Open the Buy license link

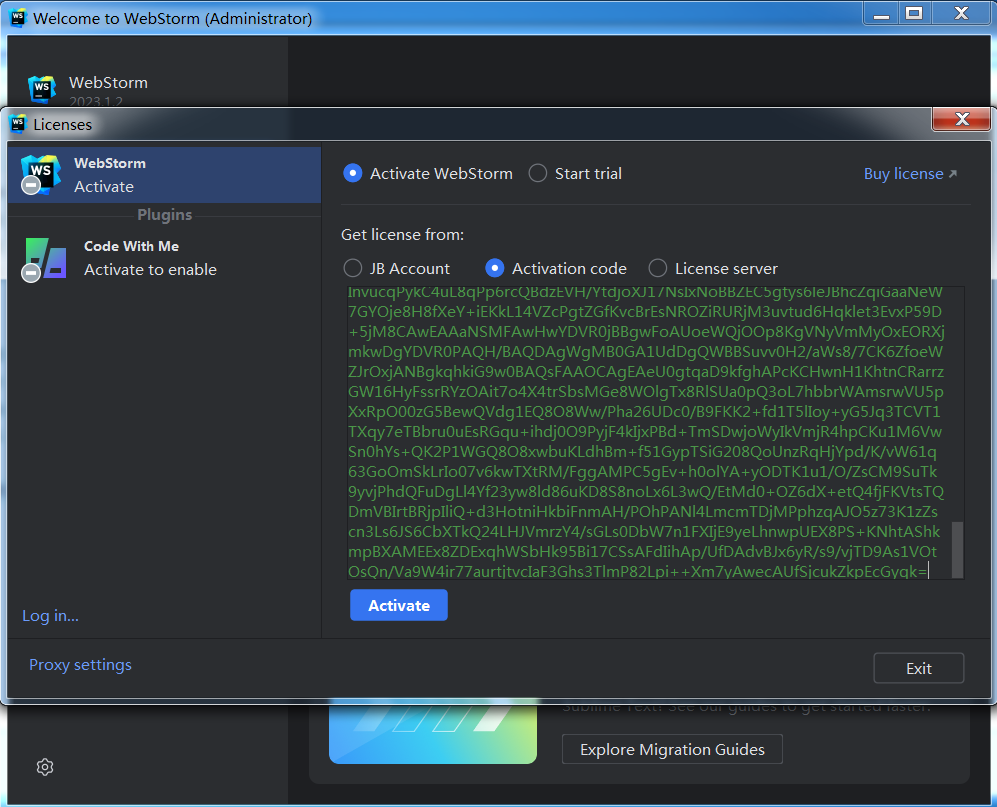pos(910,174)
